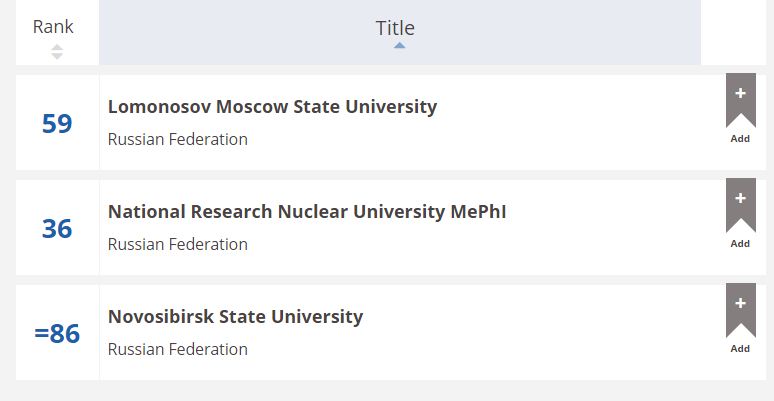Open National Research Nuclear University MEPhI link
Screen dimensions: 774x401
pyautogui.click(x=307, y=212)
